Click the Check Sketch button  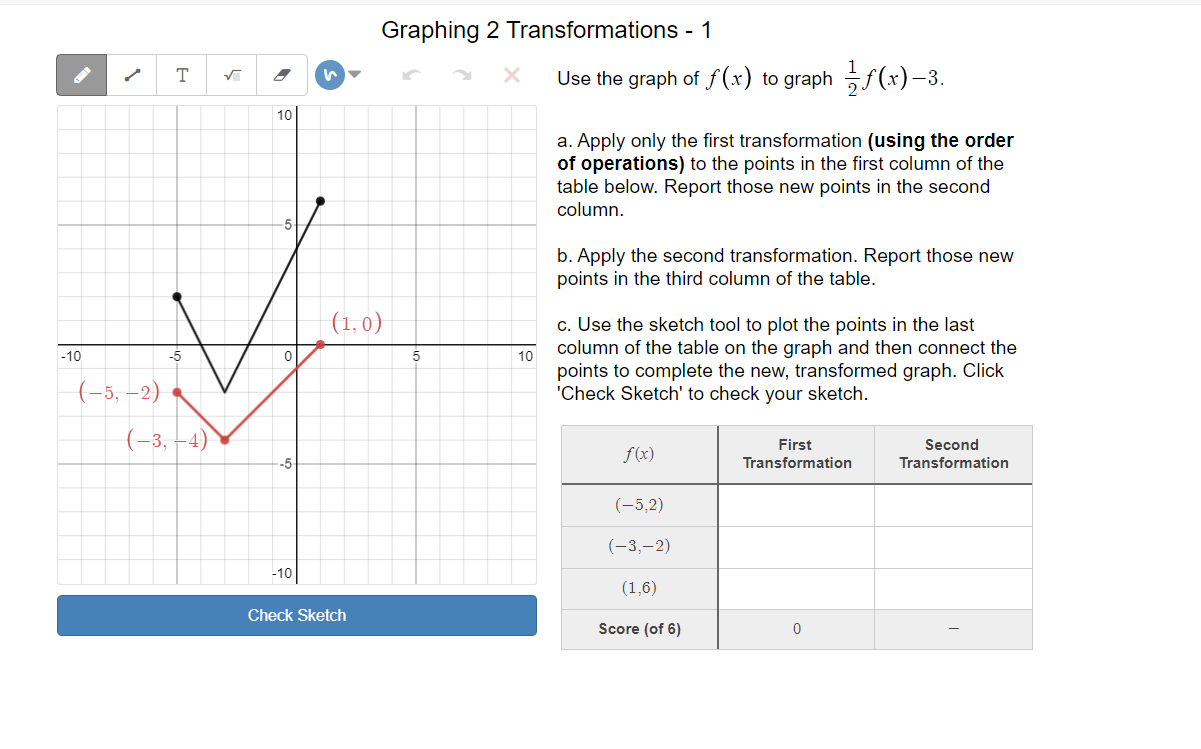coord(297,615)
